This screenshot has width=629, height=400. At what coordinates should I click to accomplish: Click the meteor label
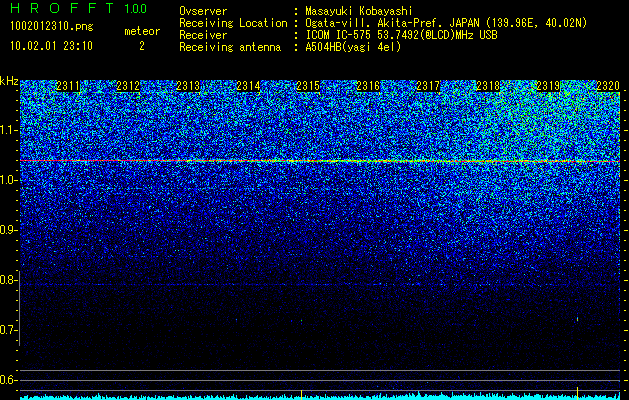(142, 31)
